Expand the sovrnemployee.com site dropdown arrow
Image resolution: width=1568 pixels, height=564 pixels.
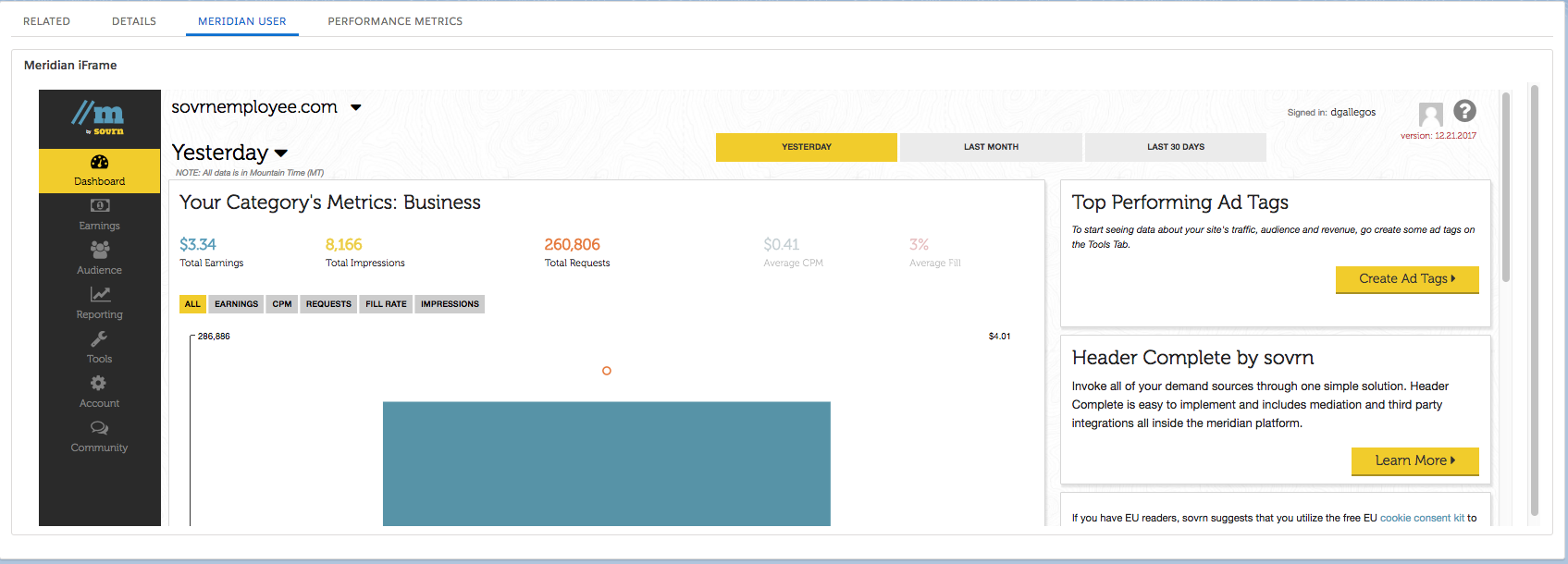click(356, 108)
